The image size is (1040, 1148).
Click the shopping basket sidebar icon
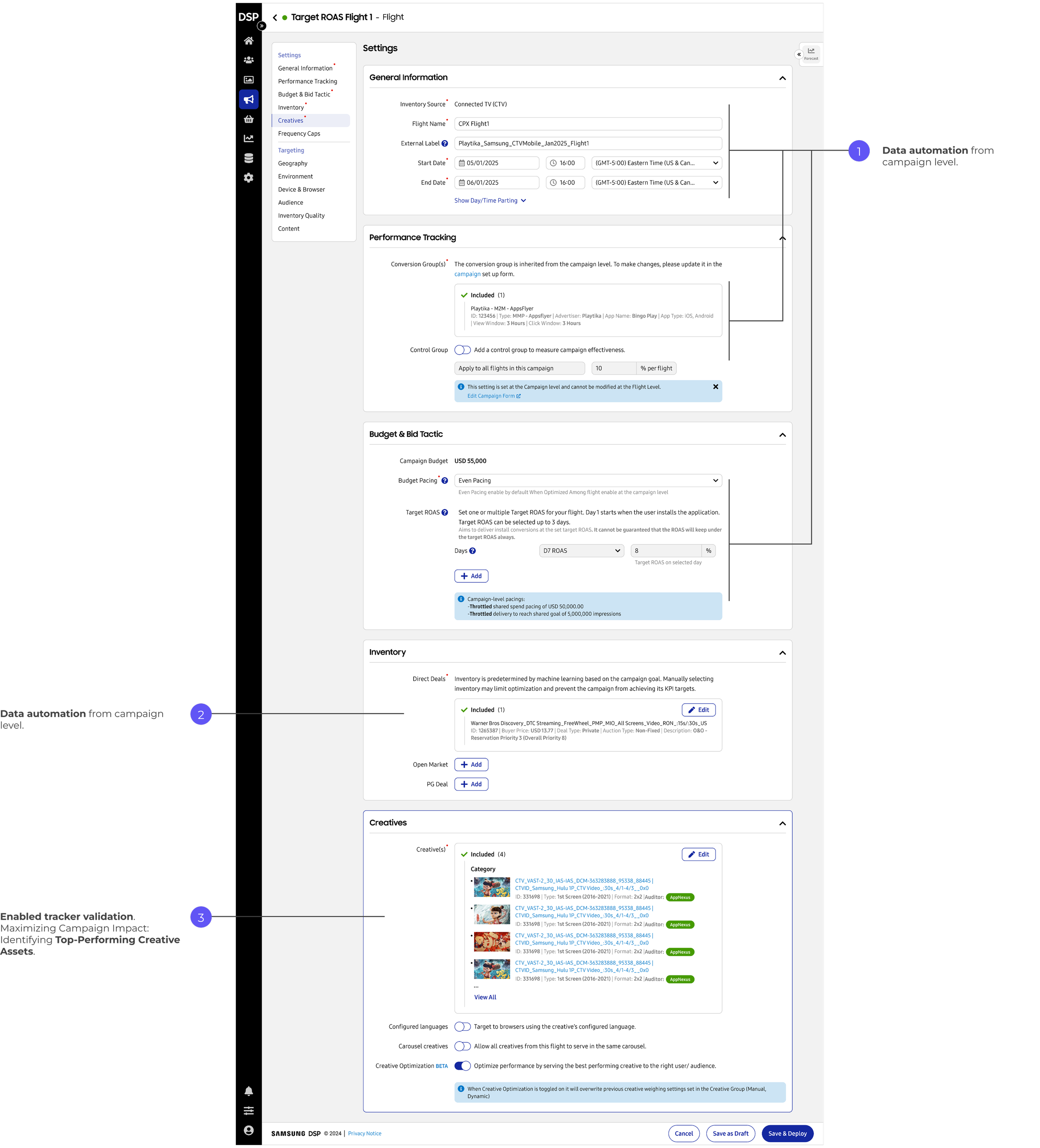[248, 119]
